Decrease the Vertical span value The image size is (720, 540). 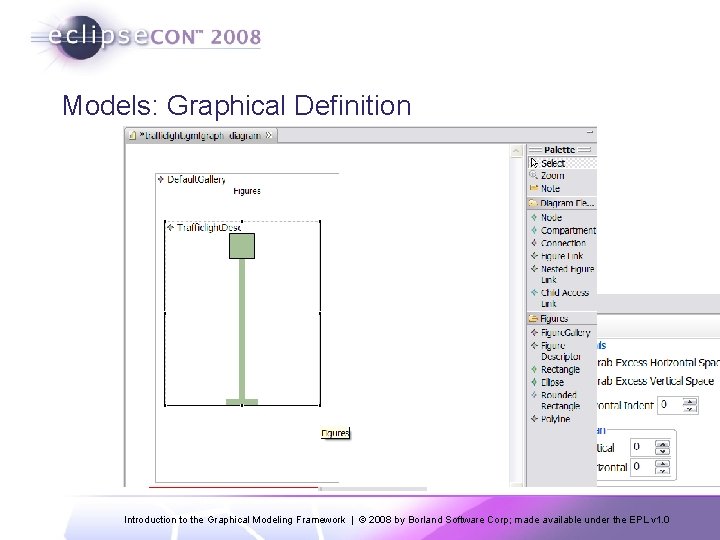tap(662, 451)
